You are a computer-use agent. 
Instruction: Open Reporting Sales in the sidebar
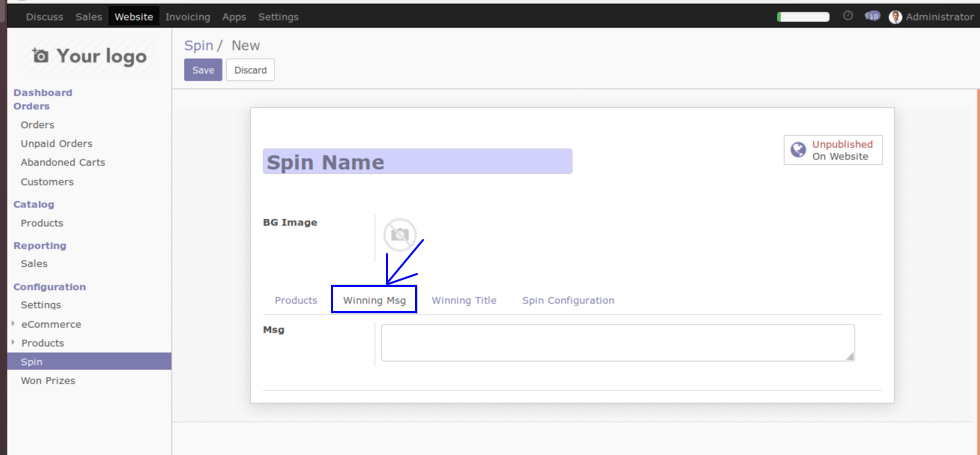coord(34,264)
